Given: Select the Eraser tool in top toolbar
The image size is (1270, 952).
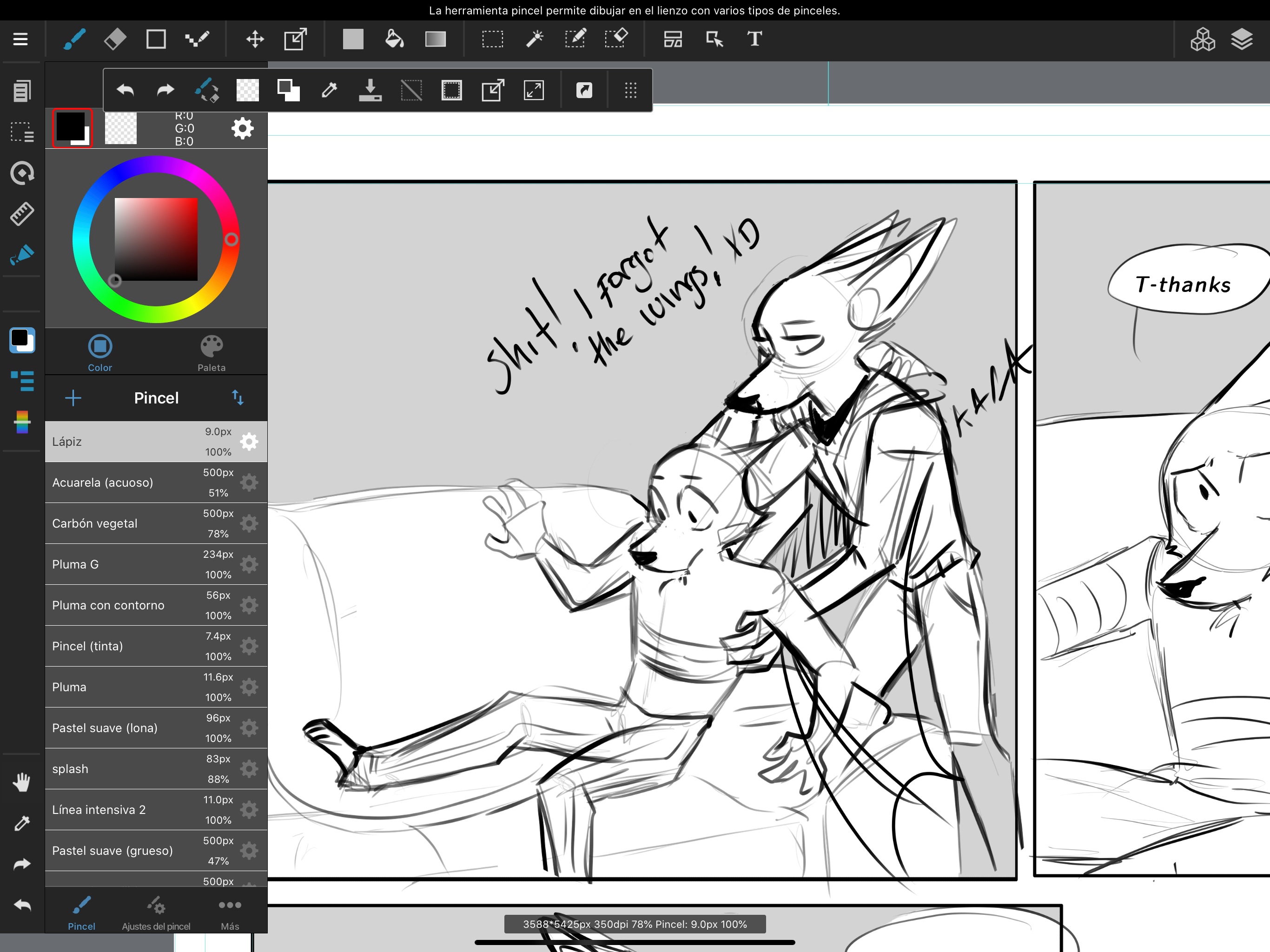Looking at the screenshot, I should coord(115,39).
